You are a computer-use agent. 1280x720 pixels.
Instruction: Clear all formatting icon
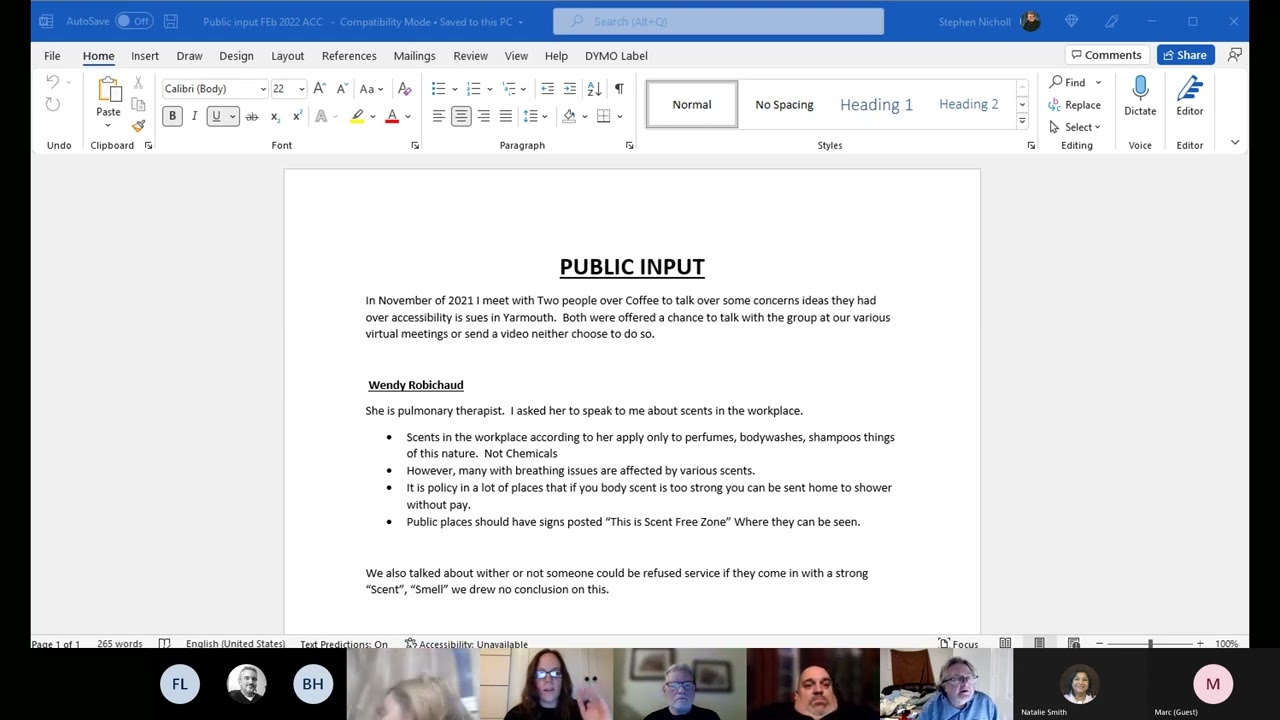pyautogui.click(x=404, y=89)
